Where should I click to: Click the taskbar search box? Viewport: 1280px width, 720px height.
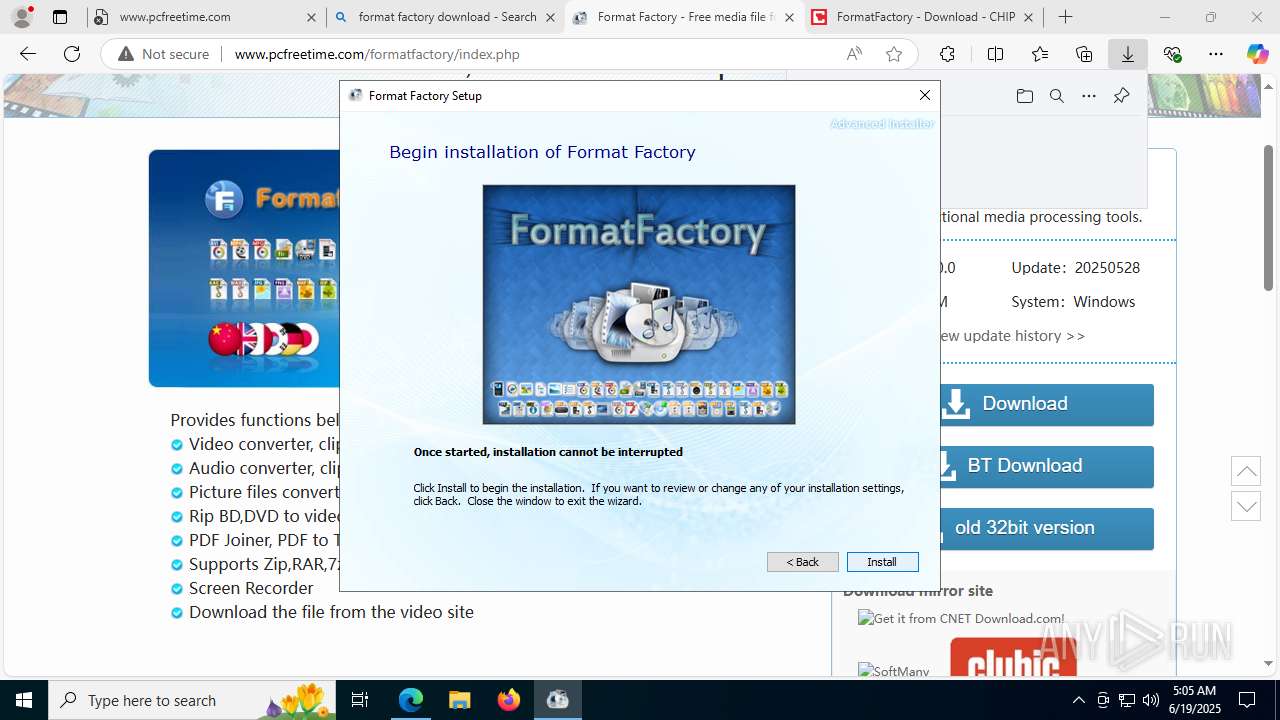[193, 700]
